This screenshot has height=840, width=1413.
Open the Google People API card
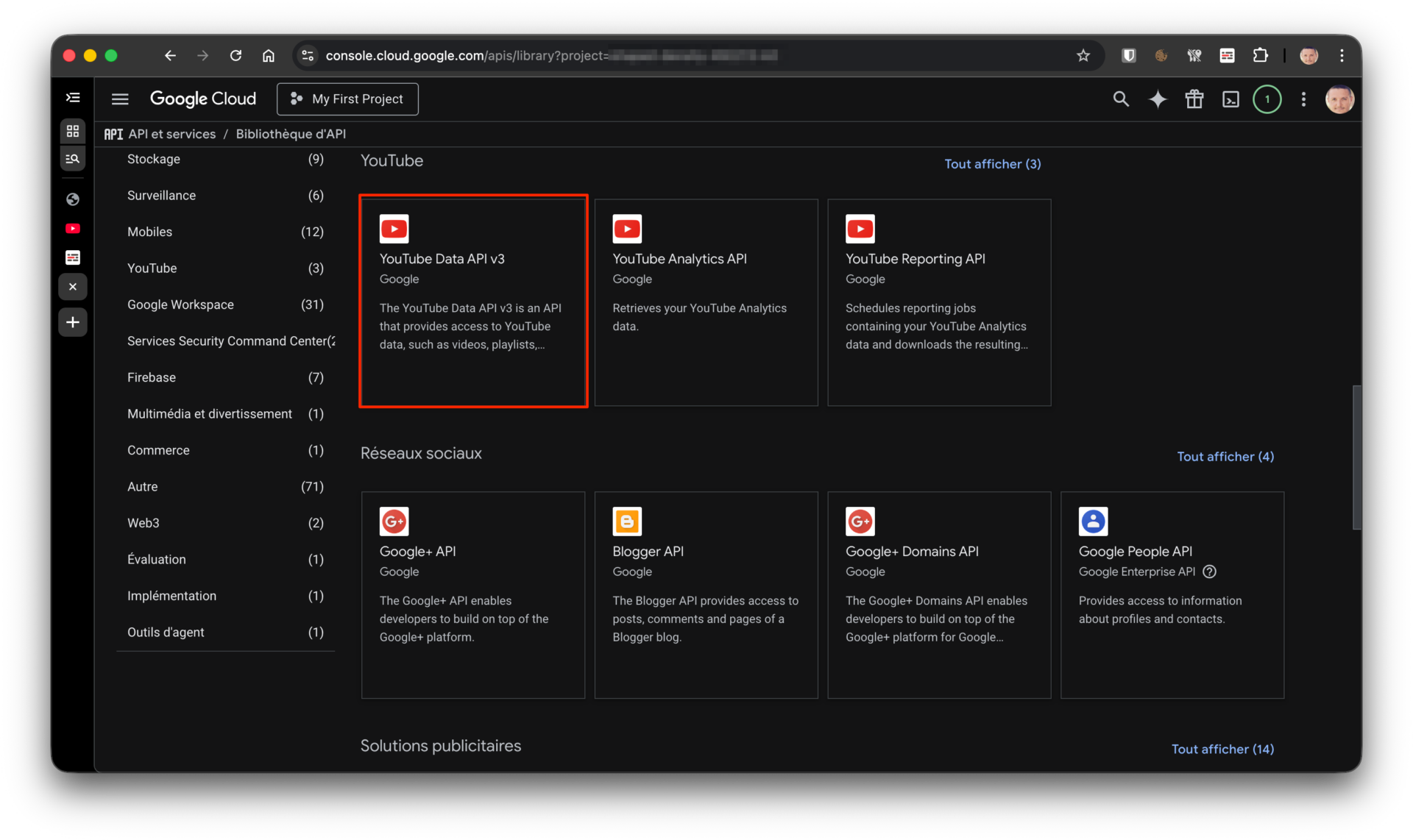[1172, 594]
